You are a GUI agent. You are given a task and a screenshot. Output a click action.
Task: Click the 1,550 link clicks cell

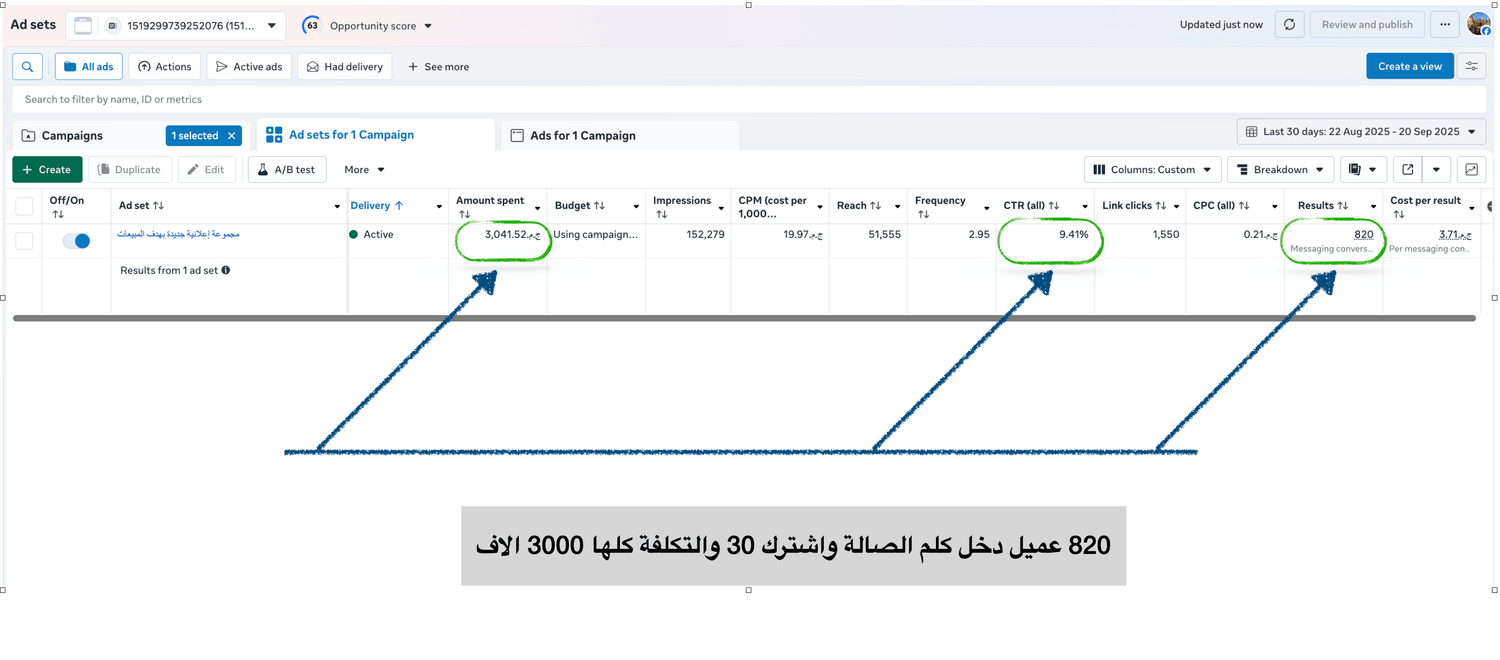pyautogui.click(x=1165, y=235)
